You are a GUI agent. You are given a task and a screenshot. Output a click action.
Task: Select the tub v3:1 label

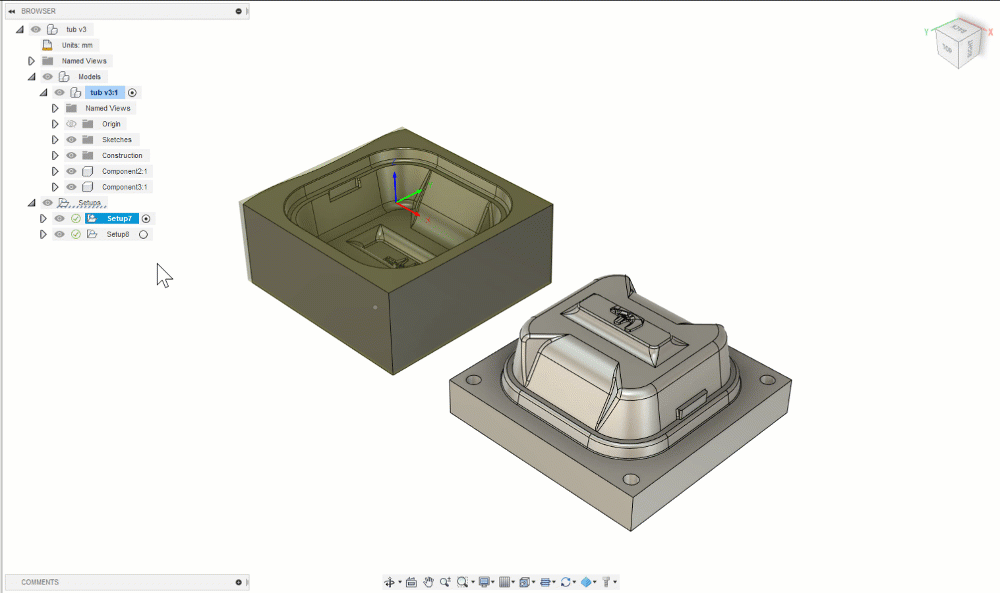pos(104,92)
